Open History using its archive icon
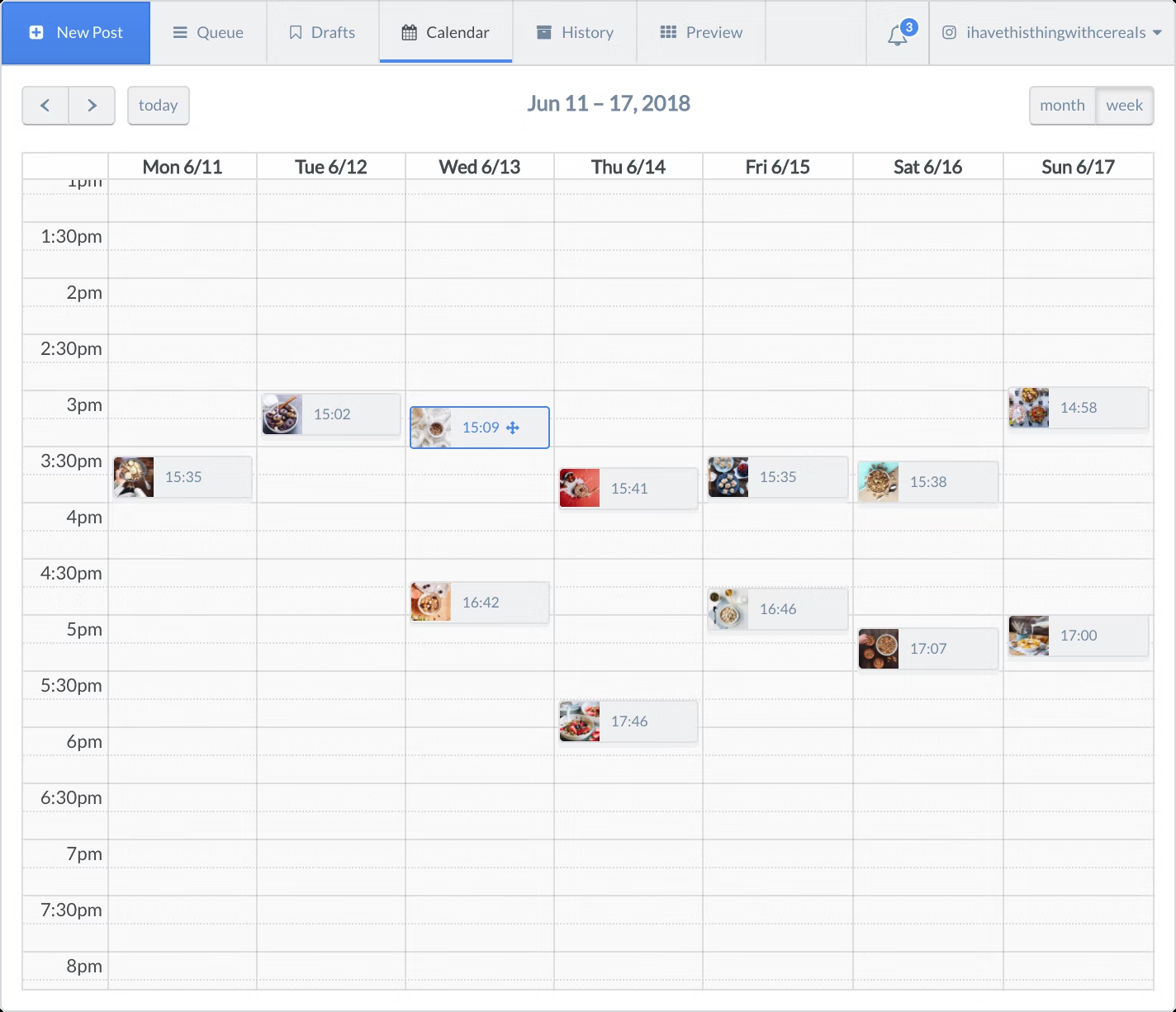Image resolution: width=1176 pixels, height=1012 pixels. click(x=543, y=31)
